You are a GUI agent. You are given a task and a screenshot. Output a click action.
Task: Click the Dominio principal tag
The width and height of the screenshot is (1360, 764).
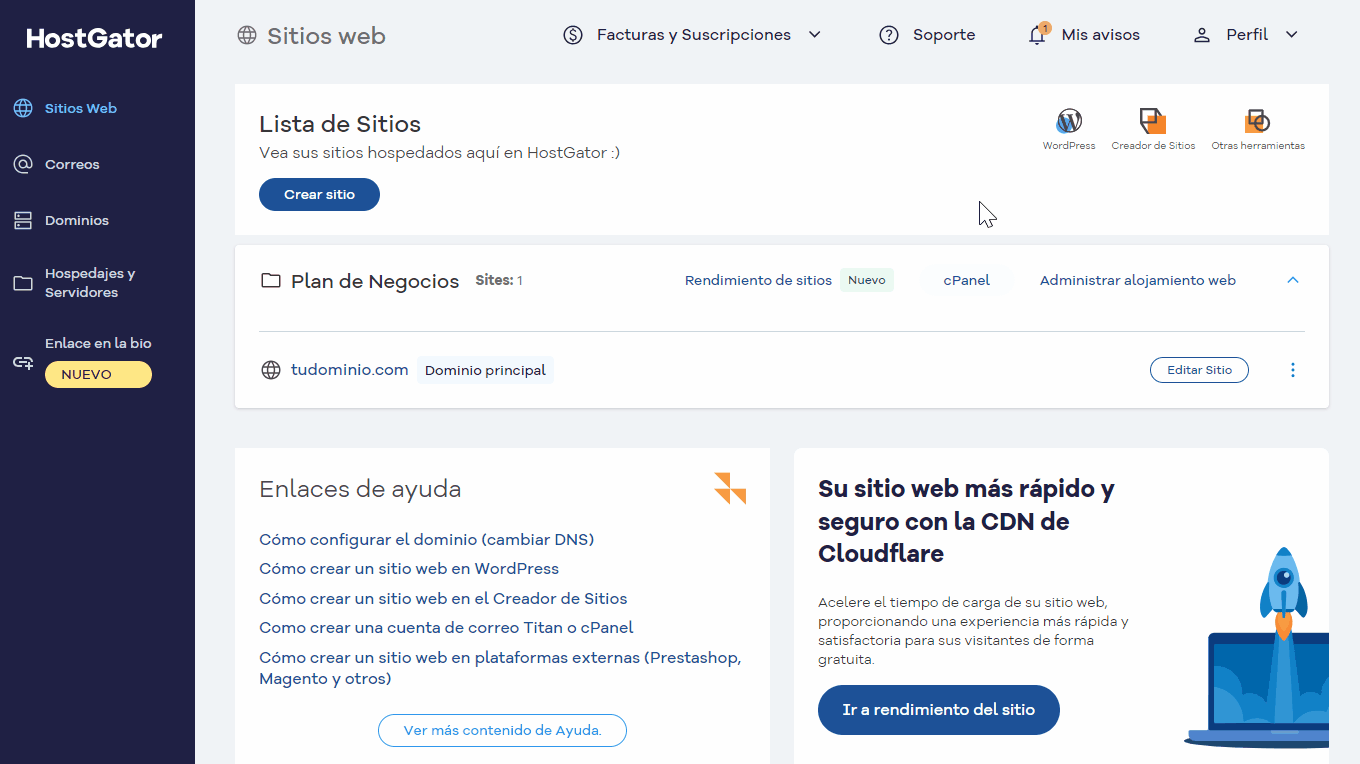[x=485, y=371]
